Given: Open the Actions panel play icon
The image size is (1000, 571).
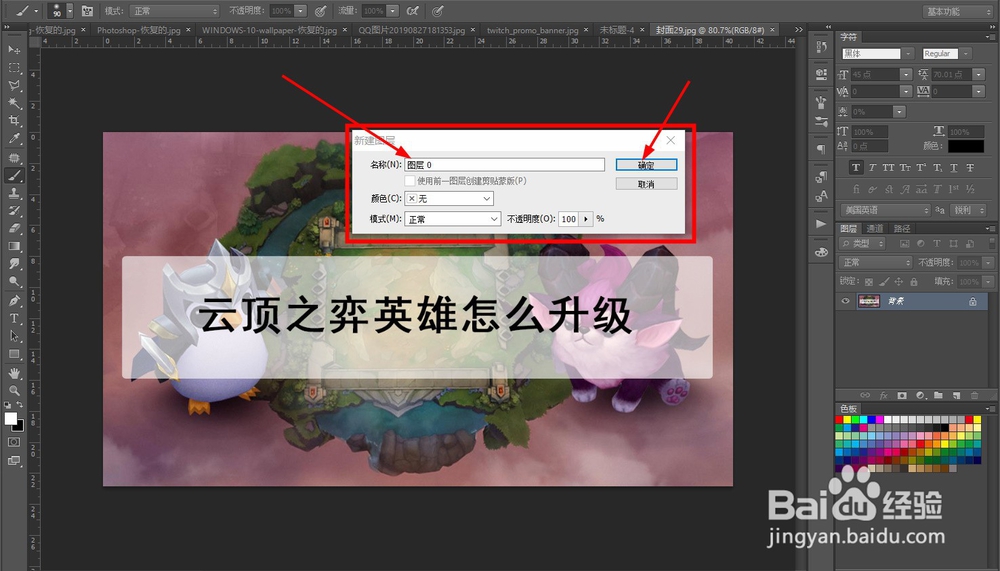Looking at the screenshot, I should 821,224.
